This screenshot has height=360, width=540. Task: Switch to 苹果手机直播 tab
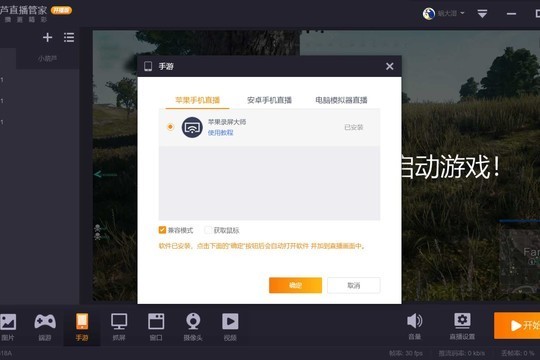[198, 100]
